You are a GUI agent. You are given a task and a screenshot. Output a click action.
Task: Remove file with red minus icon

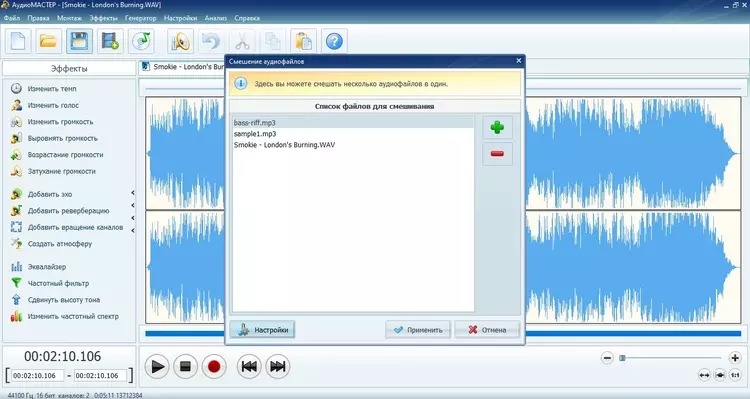497,154
